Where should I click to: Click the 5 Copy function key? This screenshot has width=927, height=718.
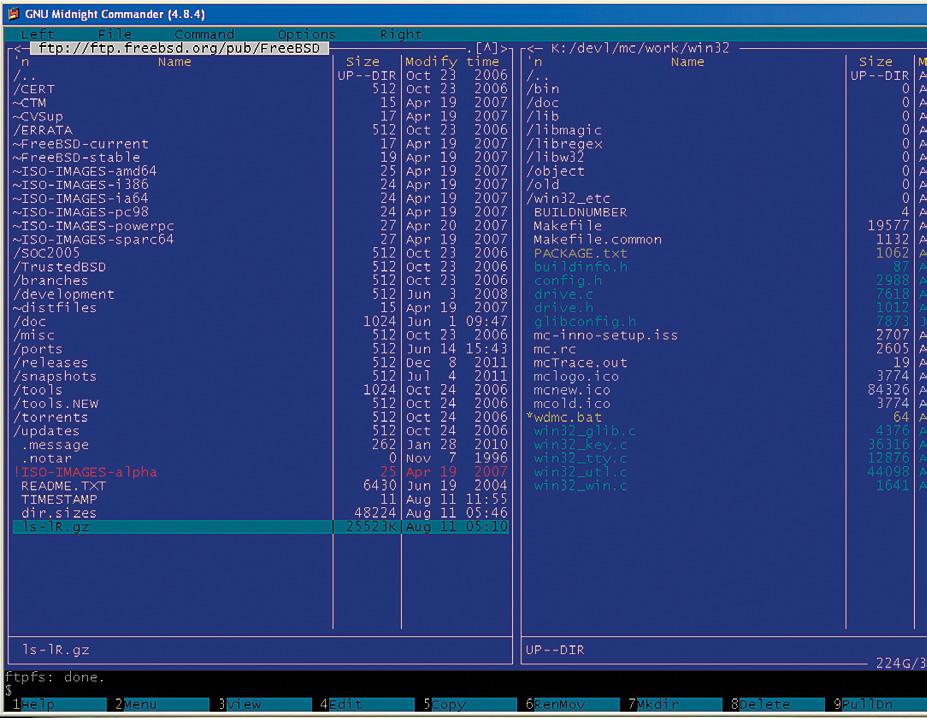pyautogui.click(x=469, y=704)
